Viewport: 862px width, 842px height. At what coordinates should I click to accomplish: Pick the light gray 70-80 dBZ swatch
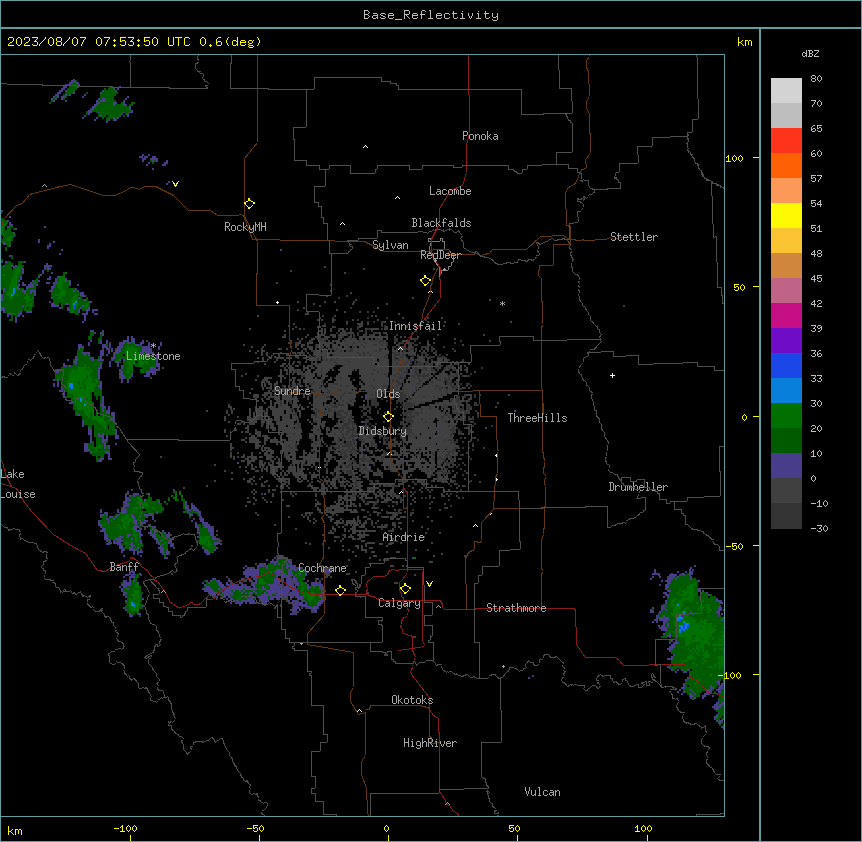point(786,90)
